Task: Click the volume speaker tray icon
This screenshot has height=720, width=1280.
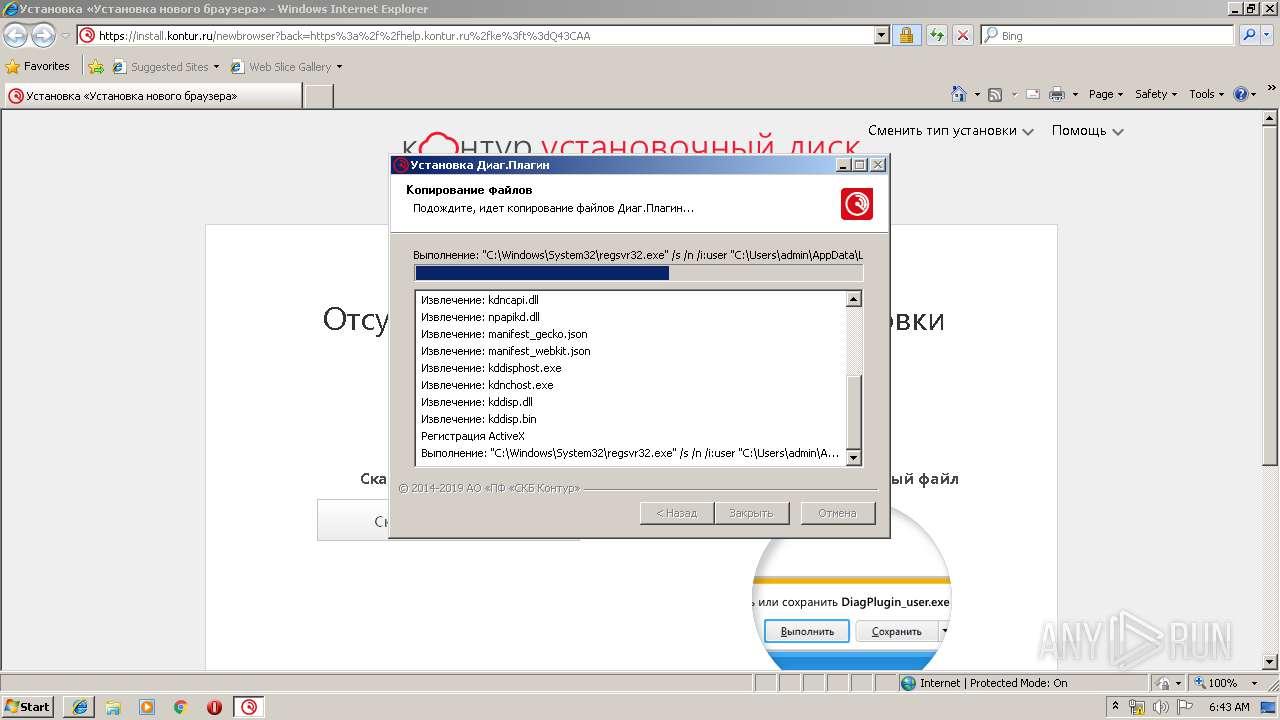Action: click(1160, 707)
